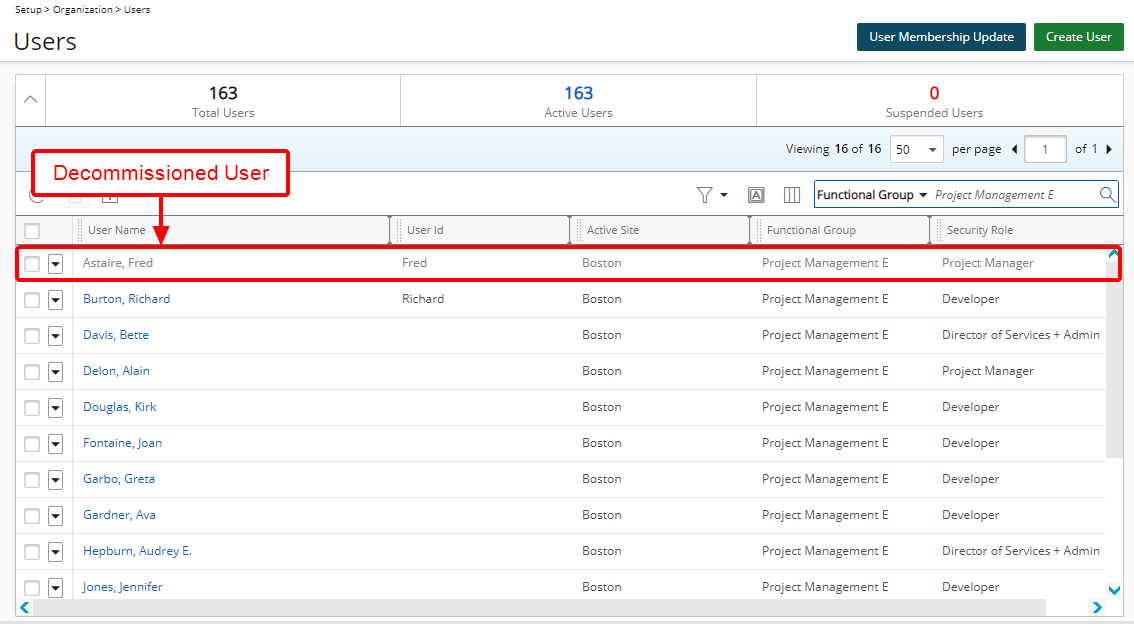Click the search magnifier icon

(x=1107, y=195)
